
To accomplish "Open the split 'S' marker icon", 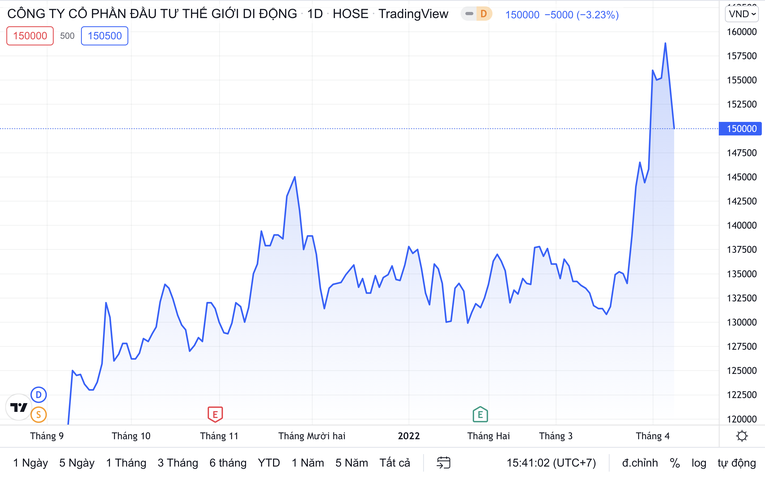I will [38, 414].
